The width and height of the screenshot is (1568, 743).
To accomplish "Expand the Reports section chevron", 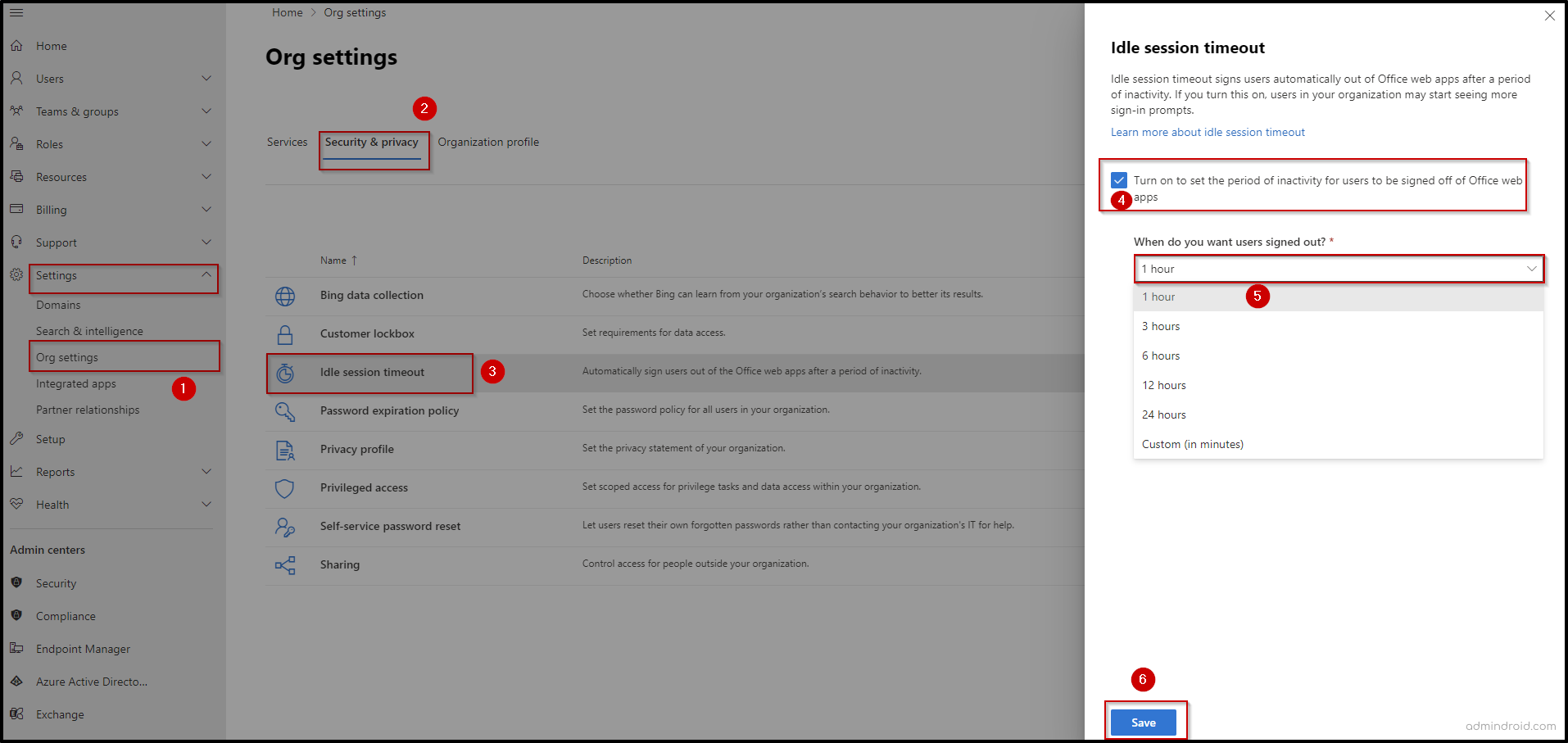I will pos(206,472).
